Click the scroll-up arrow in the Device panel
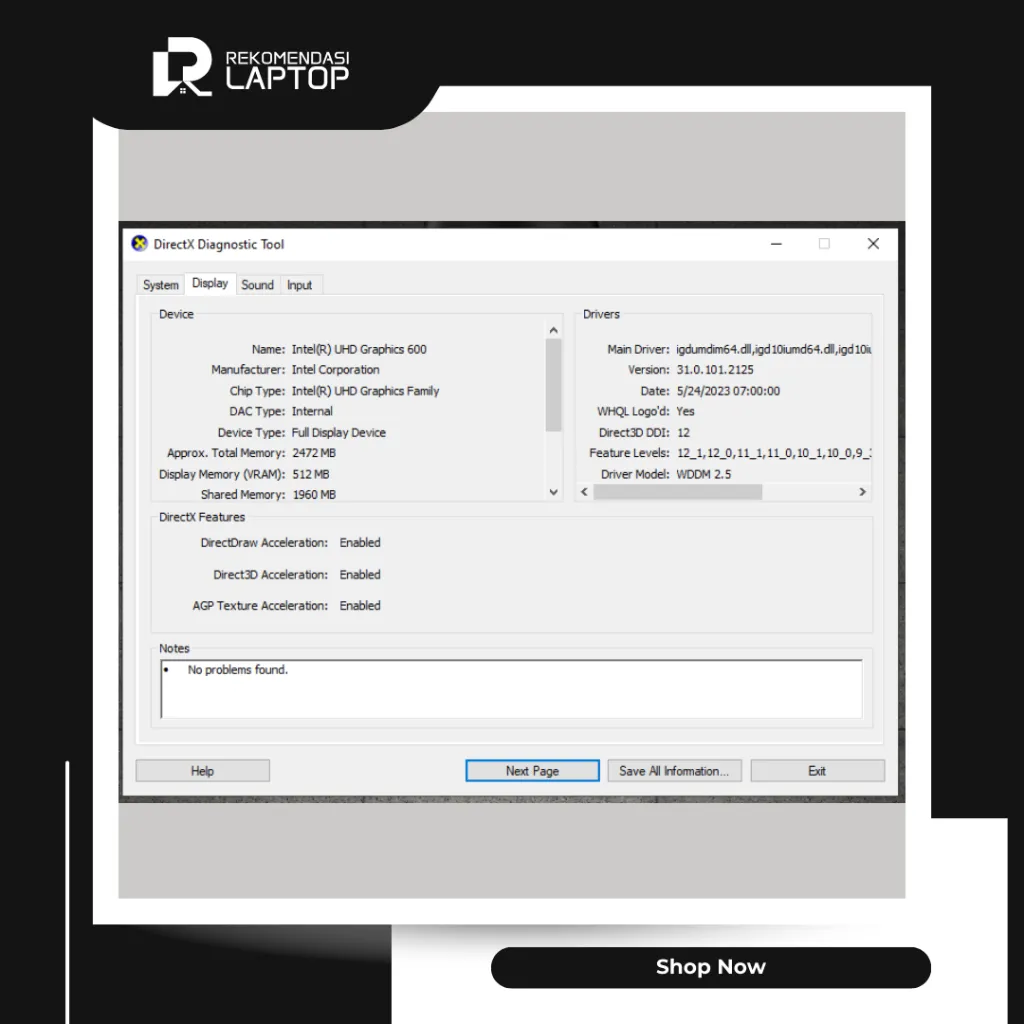 pyautogui.click(x=553, y=329)
